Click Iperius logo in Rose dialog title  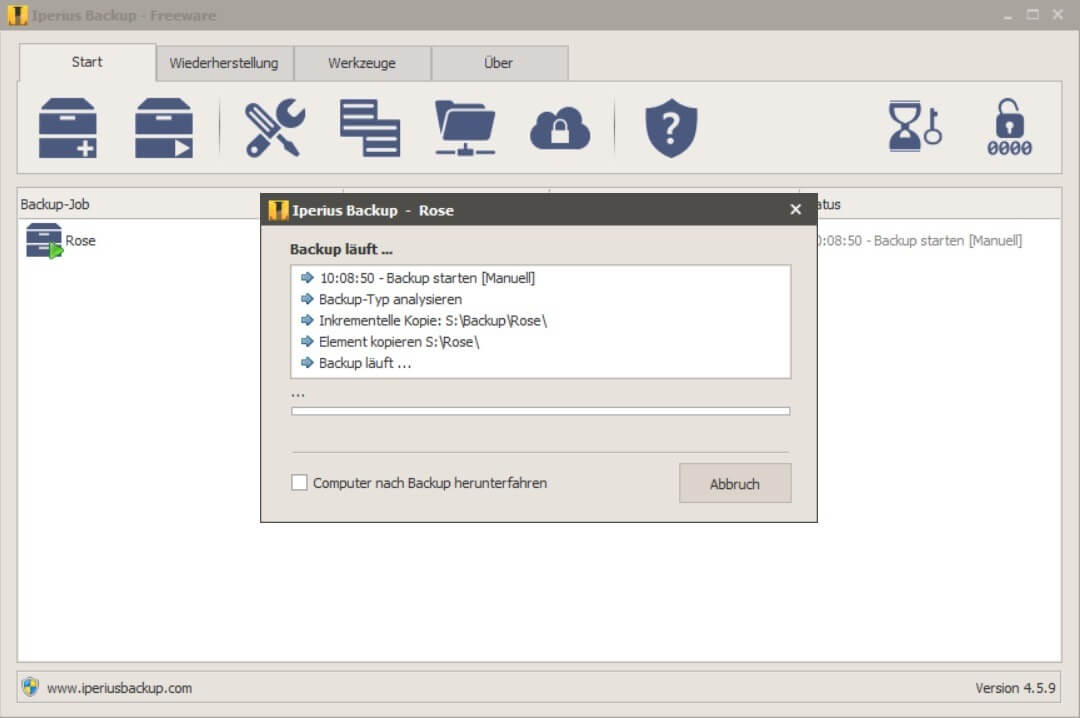tap(278, 210)
